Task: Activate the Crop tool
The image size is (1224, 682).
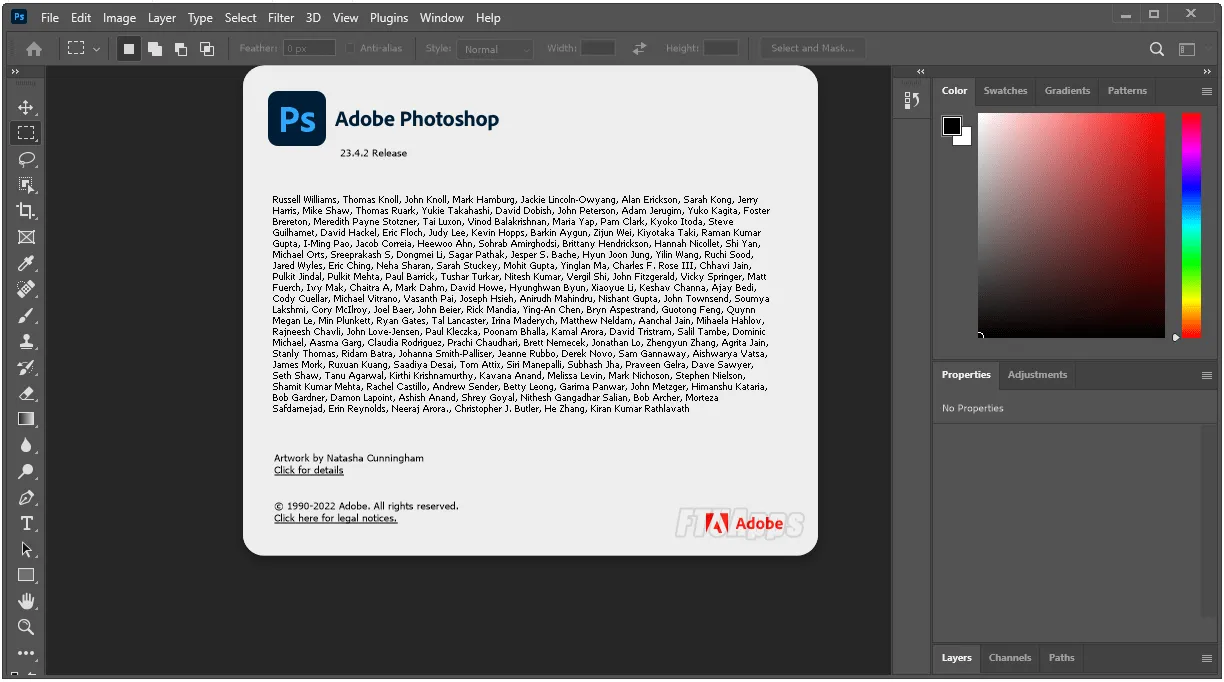Action: 26,211
